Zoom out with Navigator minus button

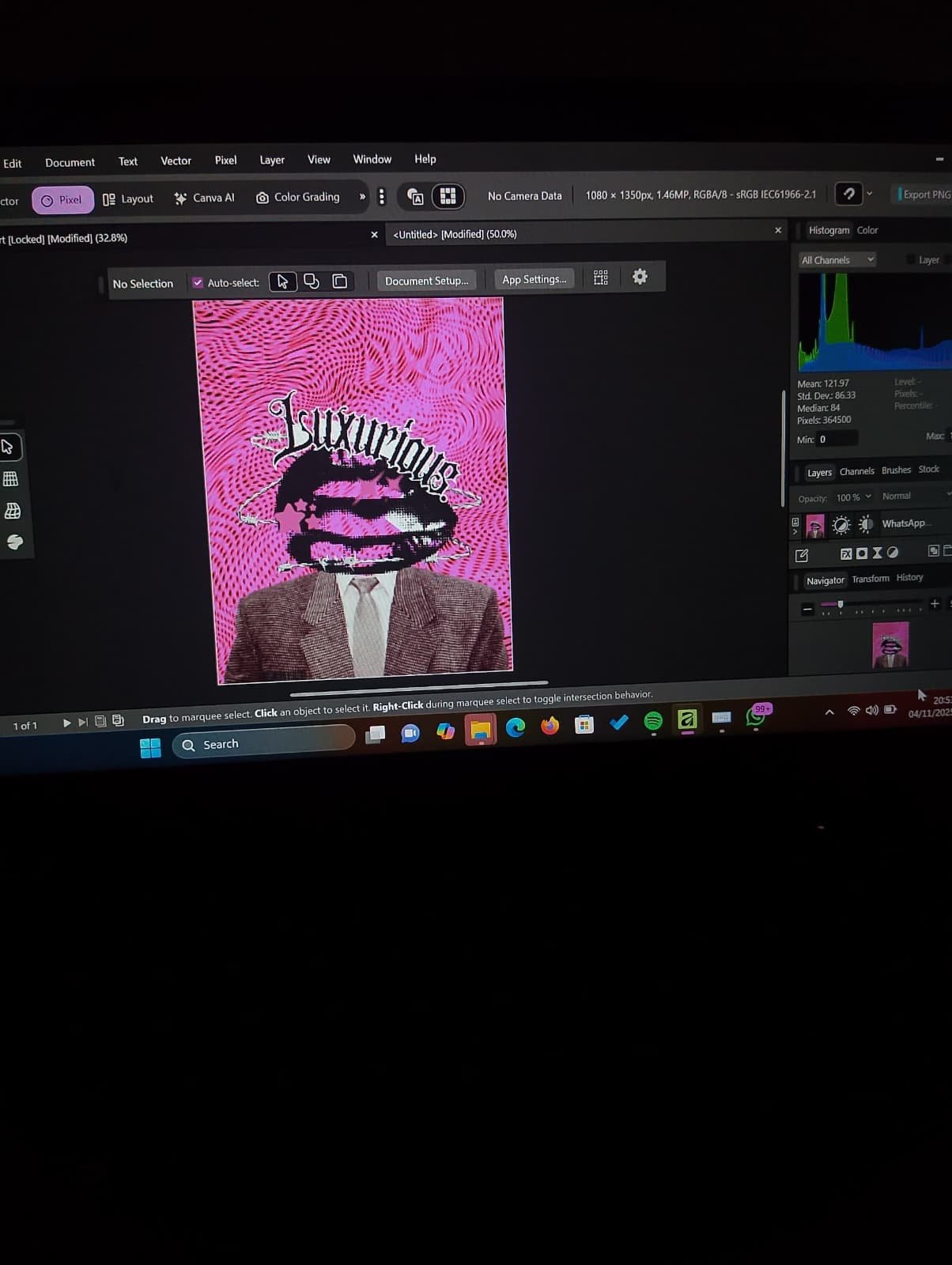coord(807,609)
